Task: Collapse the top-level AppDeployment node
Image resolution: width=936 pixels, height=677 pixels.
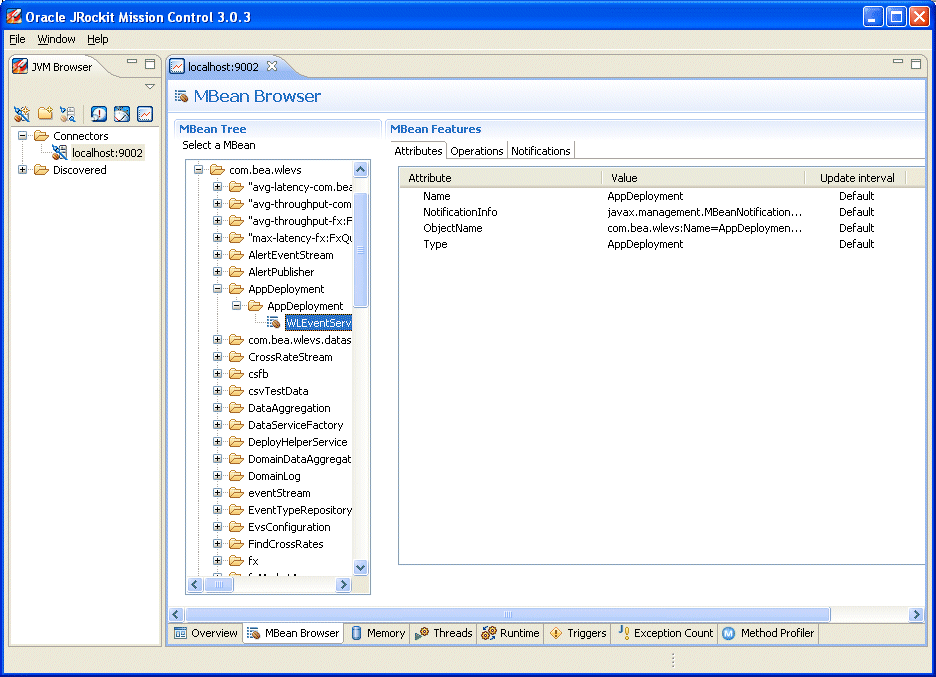Action: (217, 289)
